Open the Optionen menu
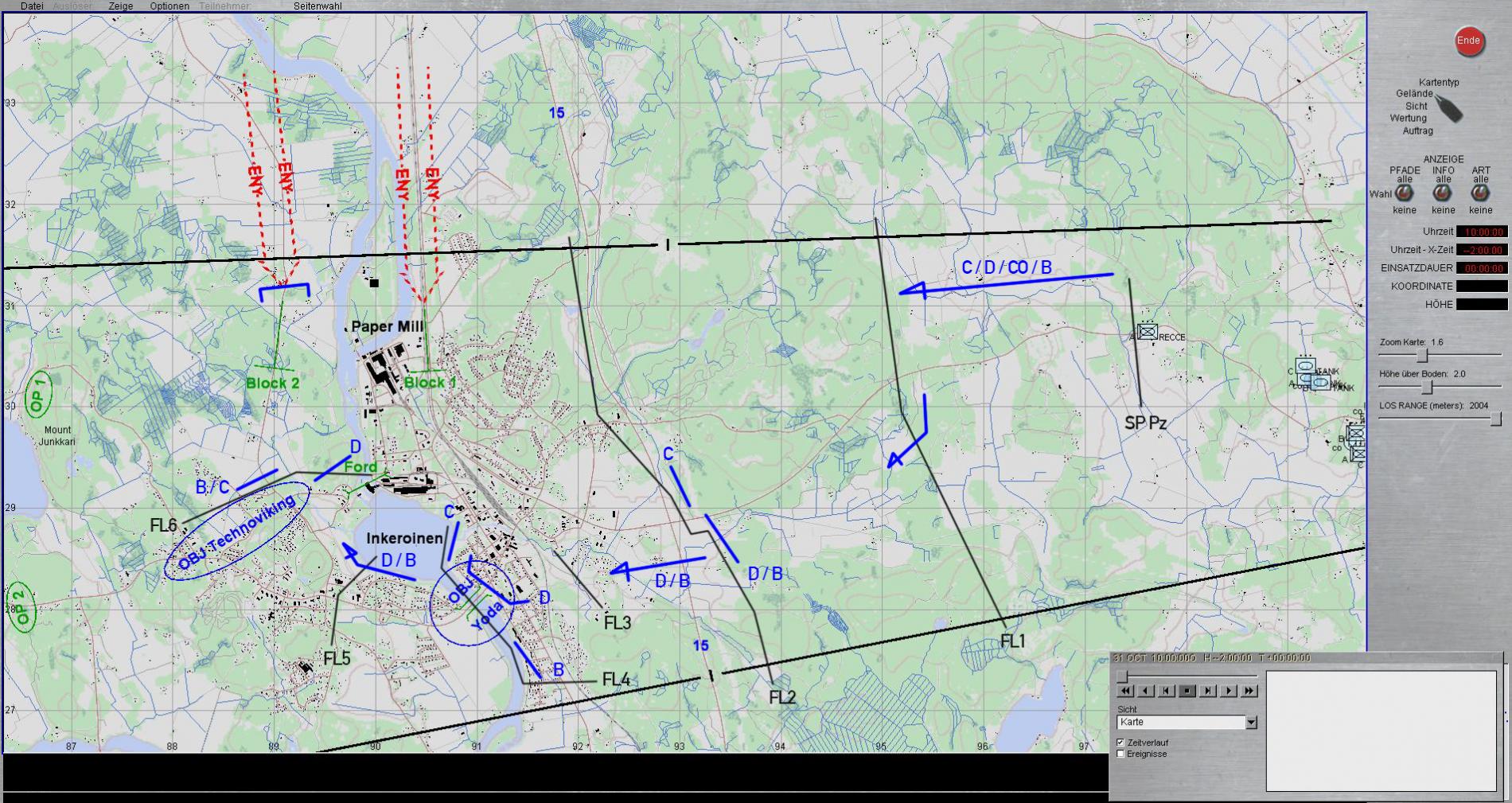 pyautogui.click(x=170, y=6)
